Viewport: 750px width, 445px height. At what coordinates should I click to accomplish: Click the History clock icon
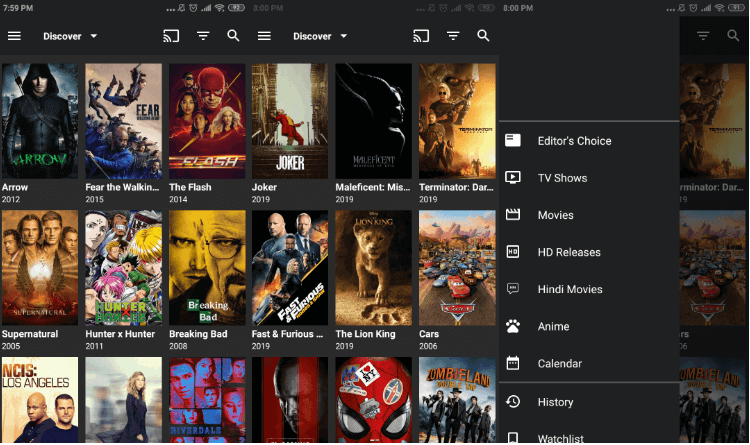point(513,401)
